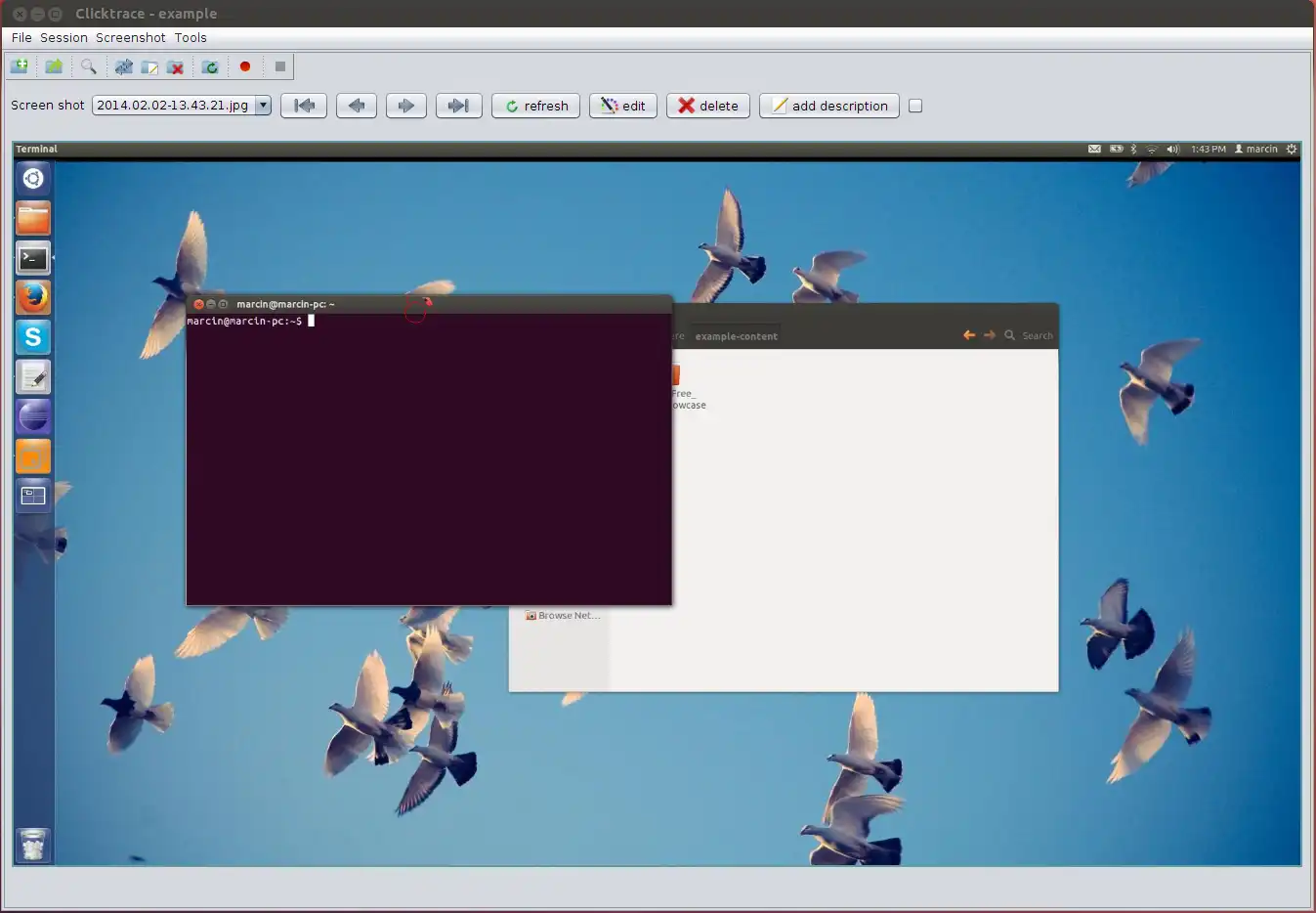Toggle the checkbox next to add description

click(x=915, y=106)
